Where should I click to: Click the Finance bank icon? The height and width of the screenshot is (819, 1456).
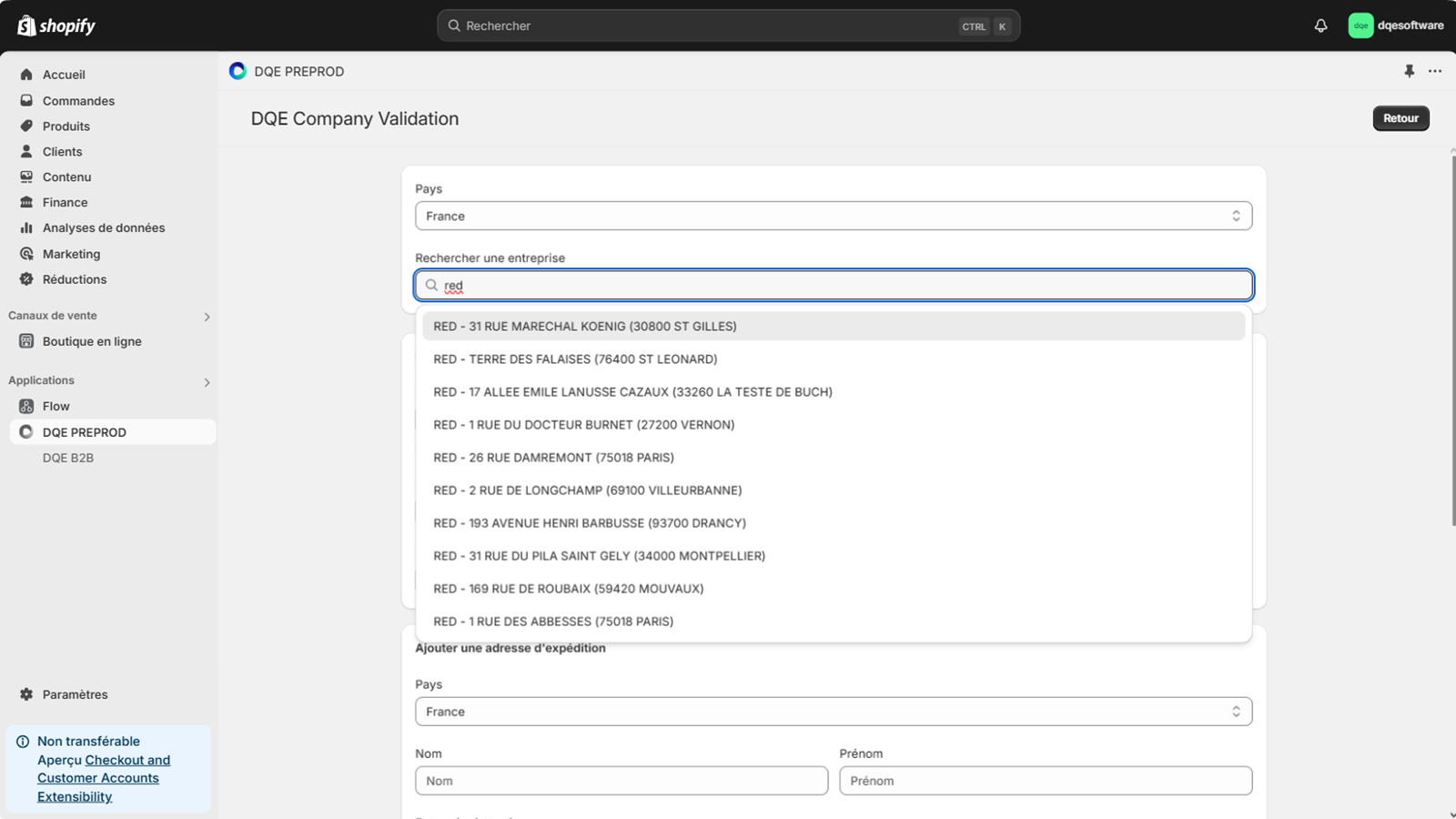coord(26,202)
